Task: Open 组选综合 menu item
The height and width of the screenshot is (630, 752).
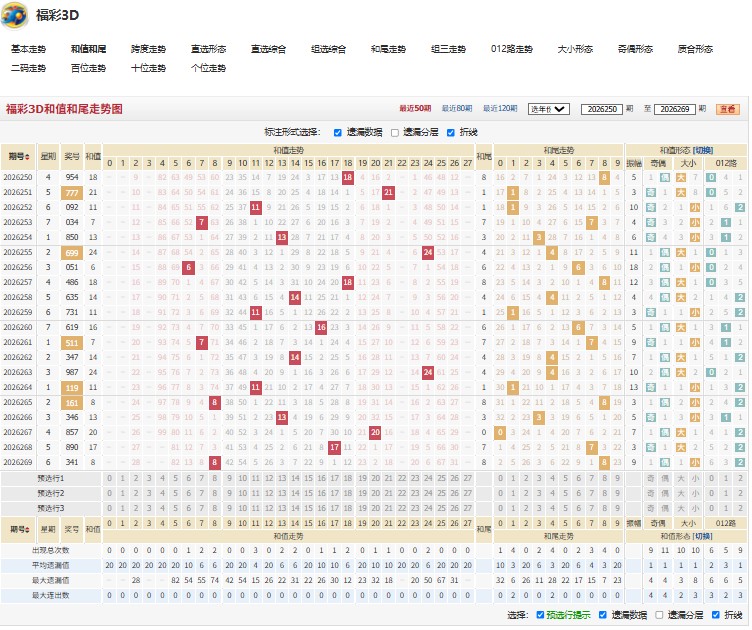Action: 328,49
